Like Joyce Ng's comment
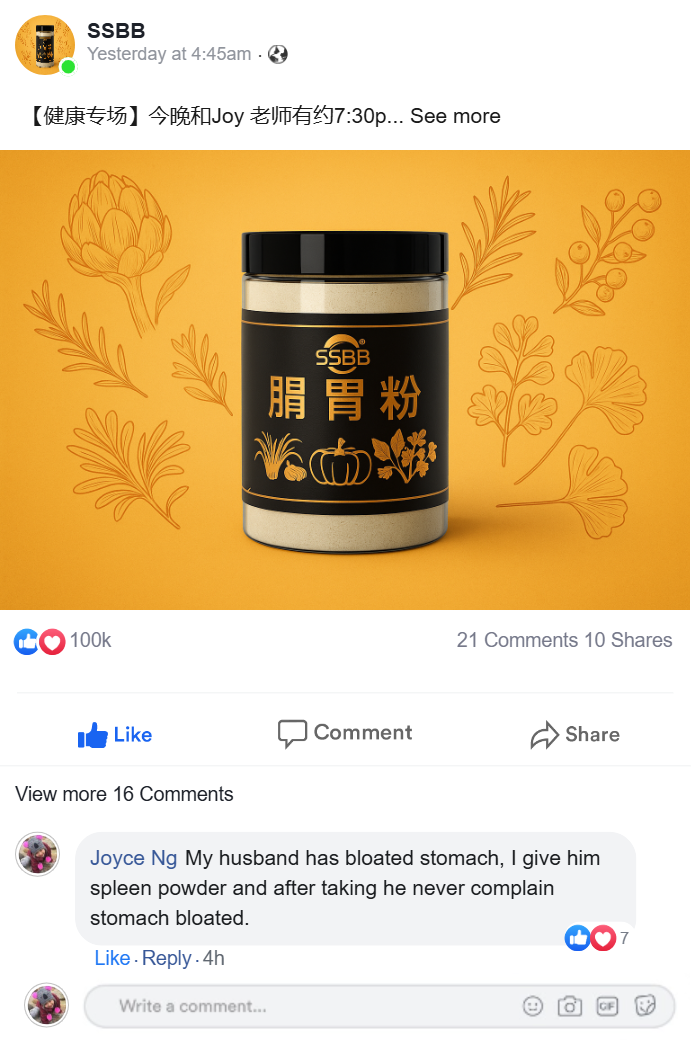Image resolution: width=691 pixels, height=1041 pixels. coord(112,958)
